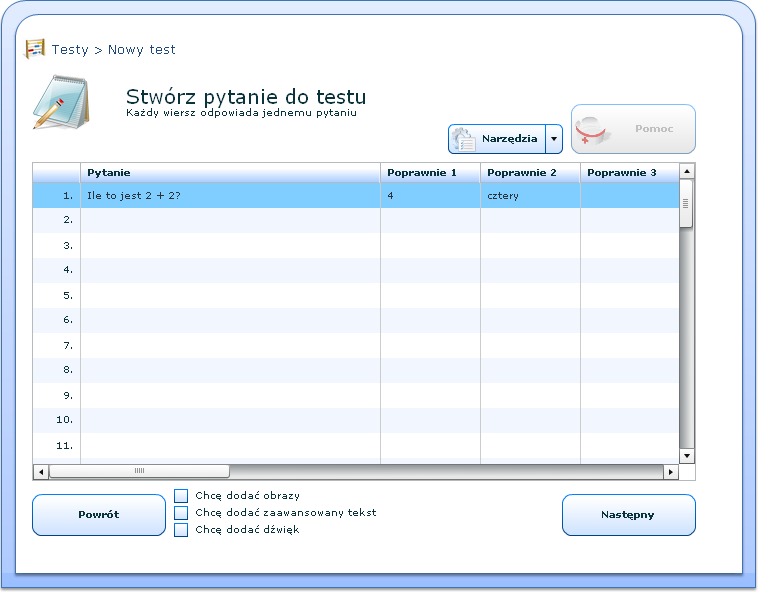Click the vertical scrollbar down arrow
Image resolution: width=758 pixels, height=592 pixels.
(687, 456)
